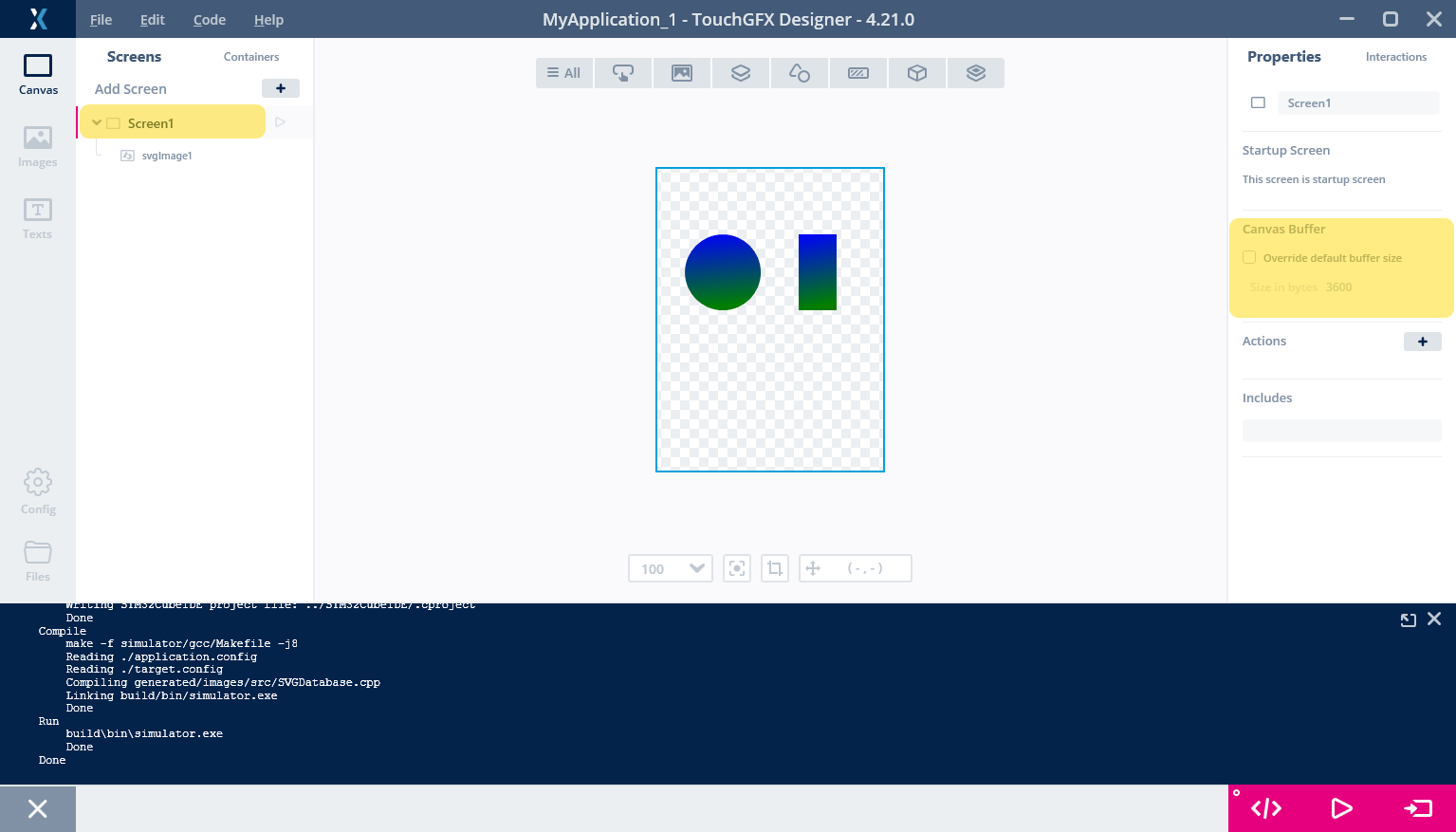Open the Code menu
Viewport: 1456px width, 832px height.
point(210,20)
